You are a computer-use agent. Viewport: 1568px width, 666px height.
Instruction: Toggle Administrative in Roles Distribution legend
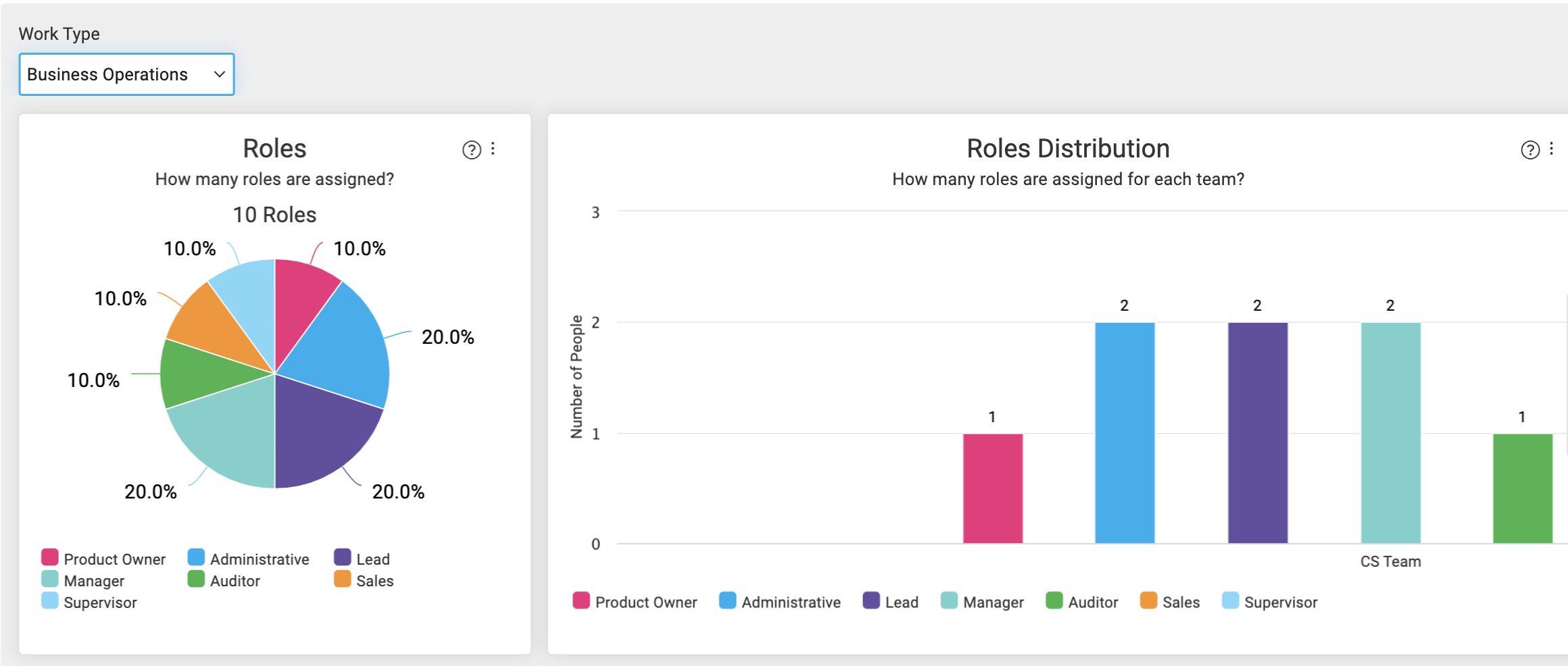pyautogui.click(x=780, y=602)
